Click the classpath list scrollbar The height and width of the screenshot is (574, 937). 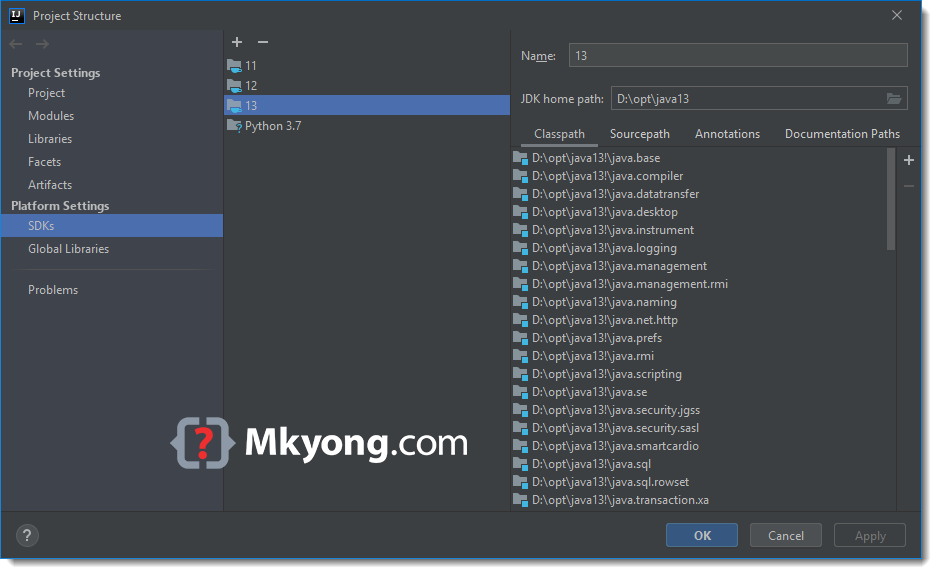(891, 199)
